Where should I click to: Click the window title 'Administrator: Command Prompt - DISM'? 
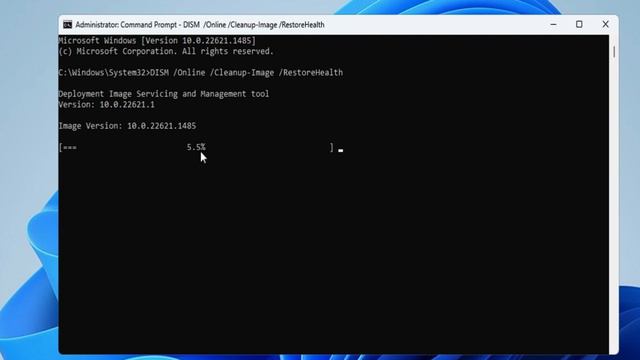tap(137, 25)
